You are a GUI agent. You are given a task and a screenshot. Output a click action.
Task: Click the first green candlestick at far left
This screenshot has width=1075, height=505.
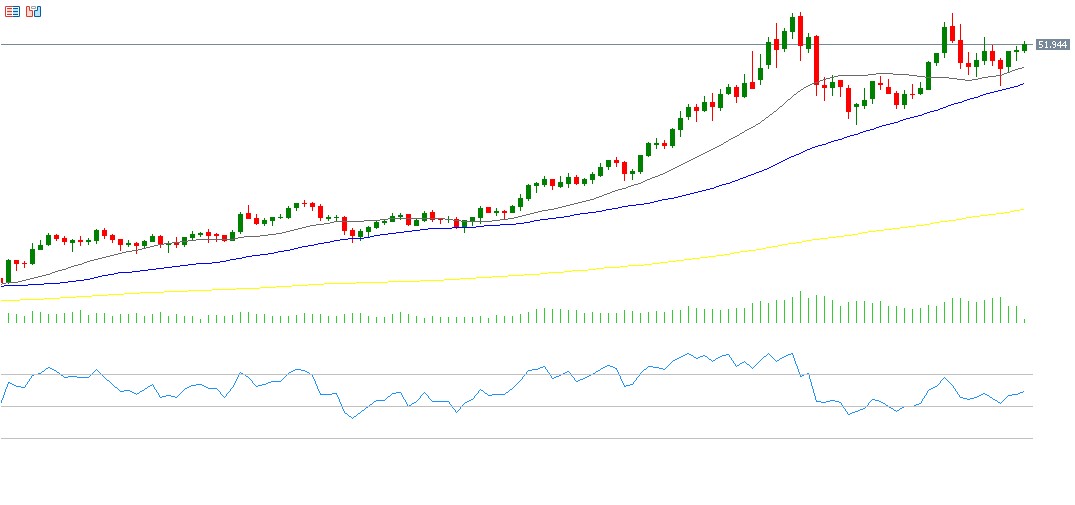tap(9, 270)
